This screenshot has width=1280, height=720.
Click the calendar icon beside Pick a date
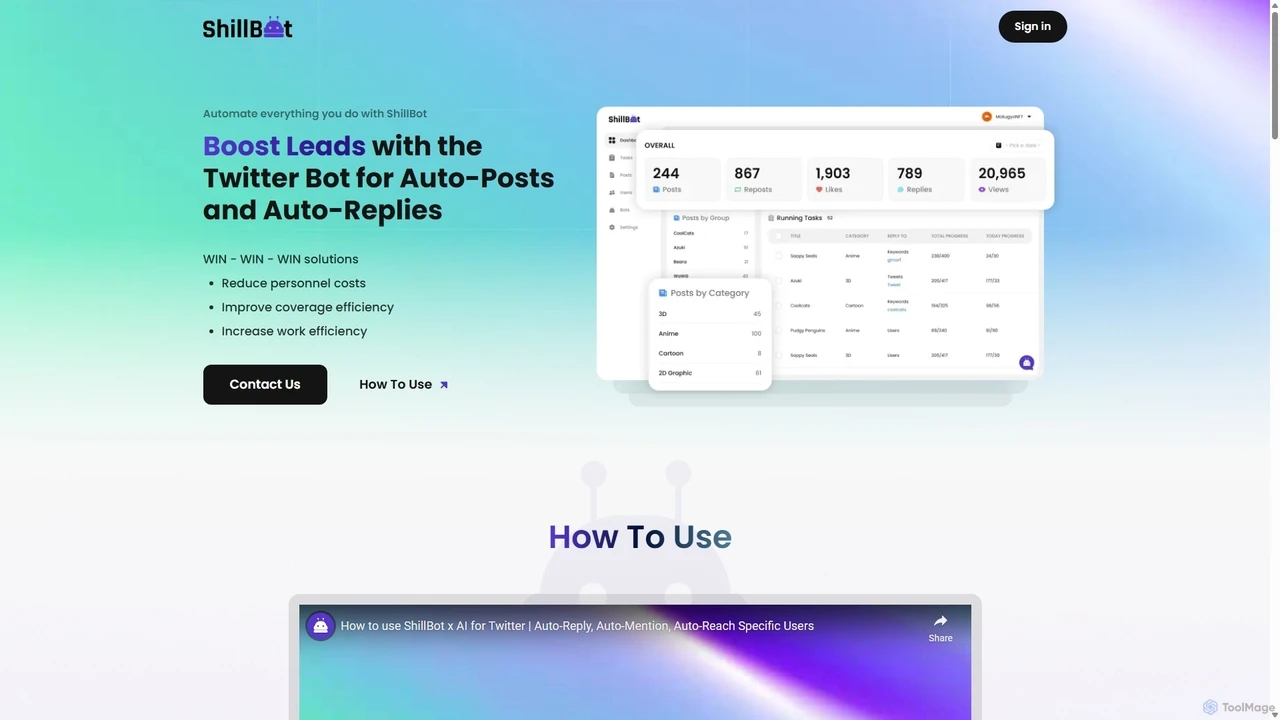click(x=998, y=145)
